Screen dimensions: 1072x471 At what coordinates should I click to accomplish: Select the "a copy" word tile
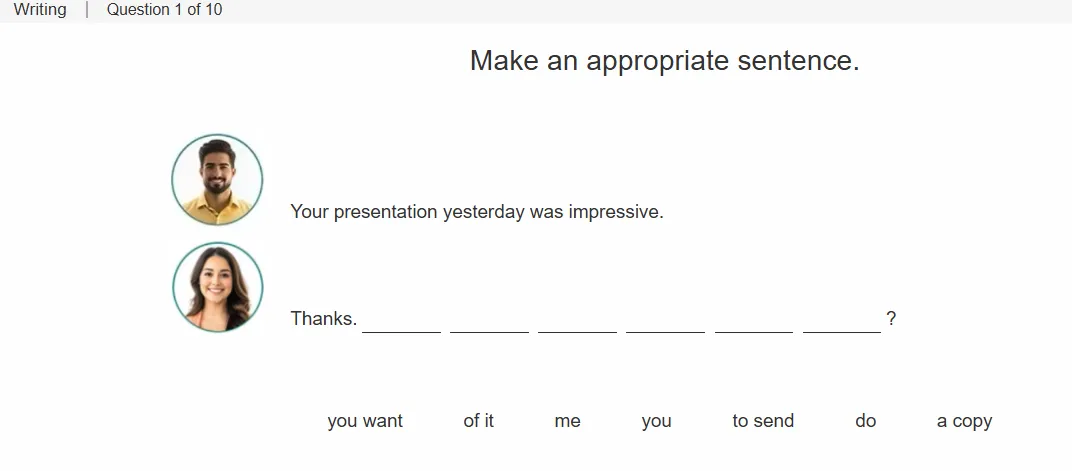pyautogui.click(x=964, y=421)
